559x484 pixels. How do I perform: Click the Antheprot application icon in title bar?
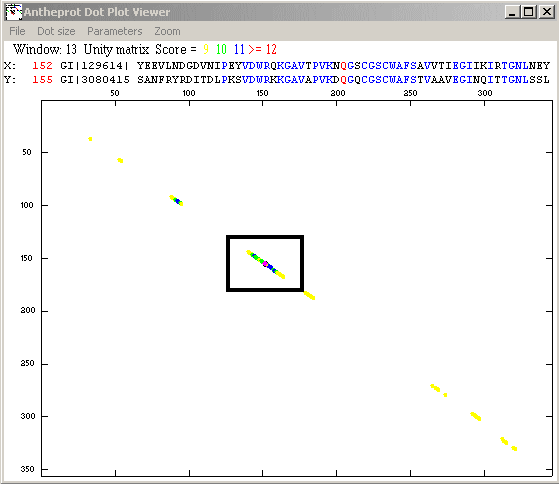tap(14, 12)
